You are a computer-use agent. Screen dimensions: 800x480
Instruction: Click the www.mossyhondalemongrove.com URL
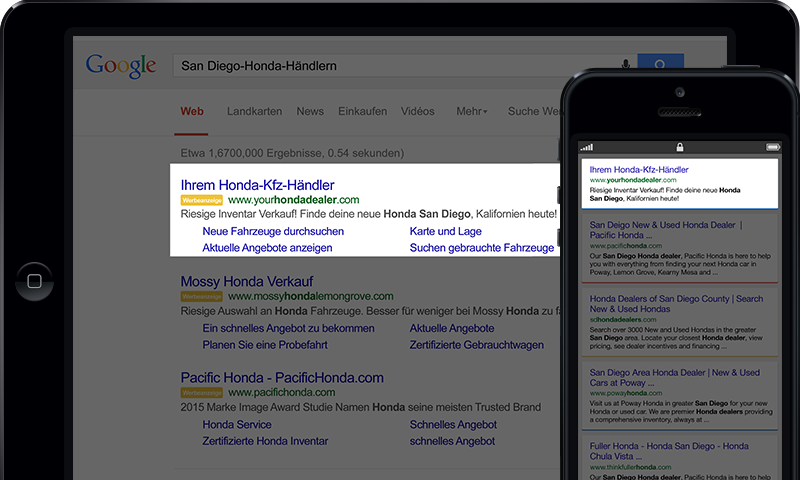311,296
